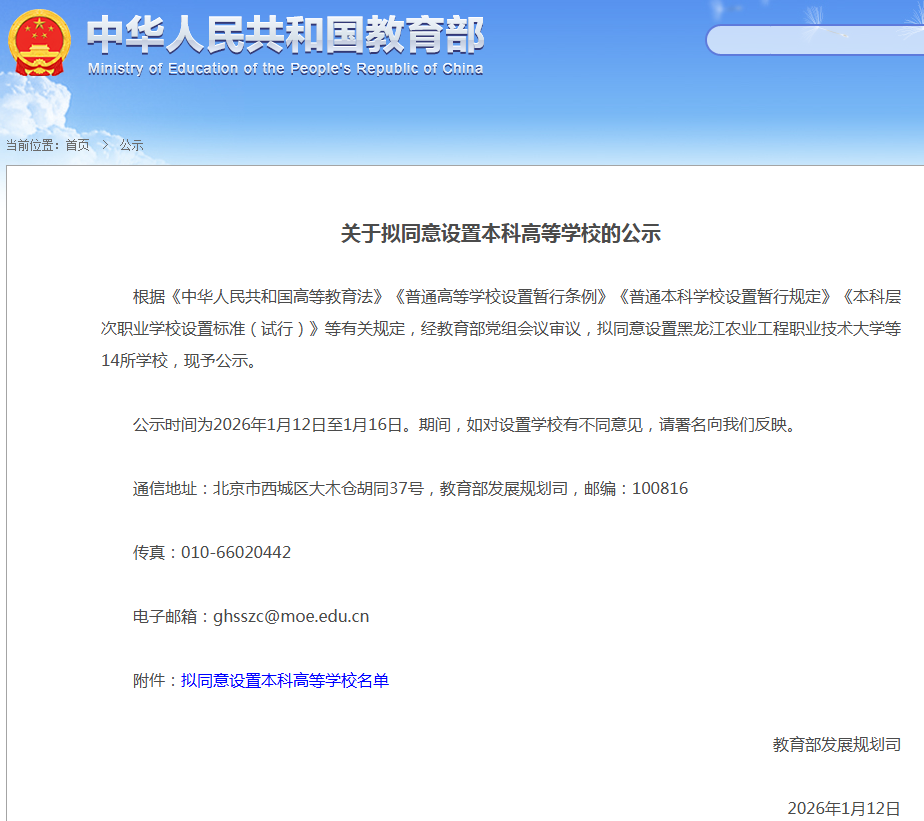The width and height of the screenshot is (924, 821).
Task: Click the emblem star at top left
Action: [x=38, y=22]
